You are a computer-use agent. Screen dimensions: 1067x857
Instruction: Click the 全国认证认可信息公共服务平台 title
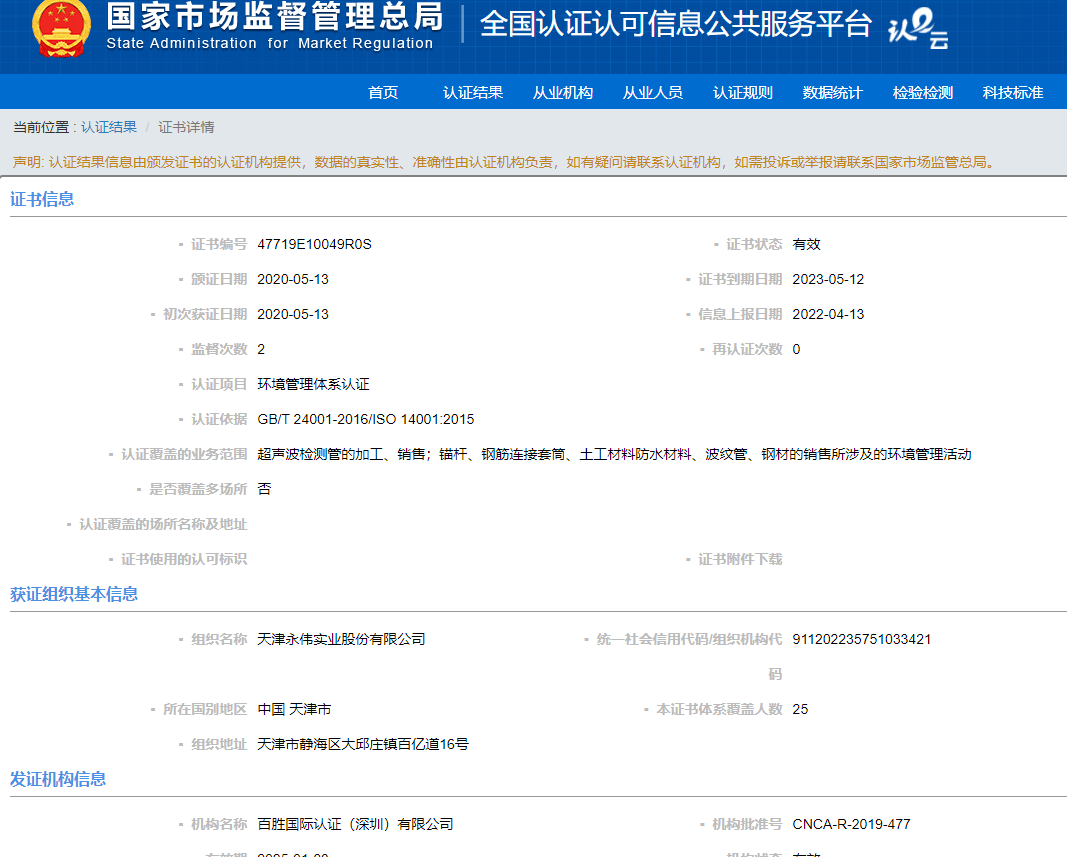[676, 24]
